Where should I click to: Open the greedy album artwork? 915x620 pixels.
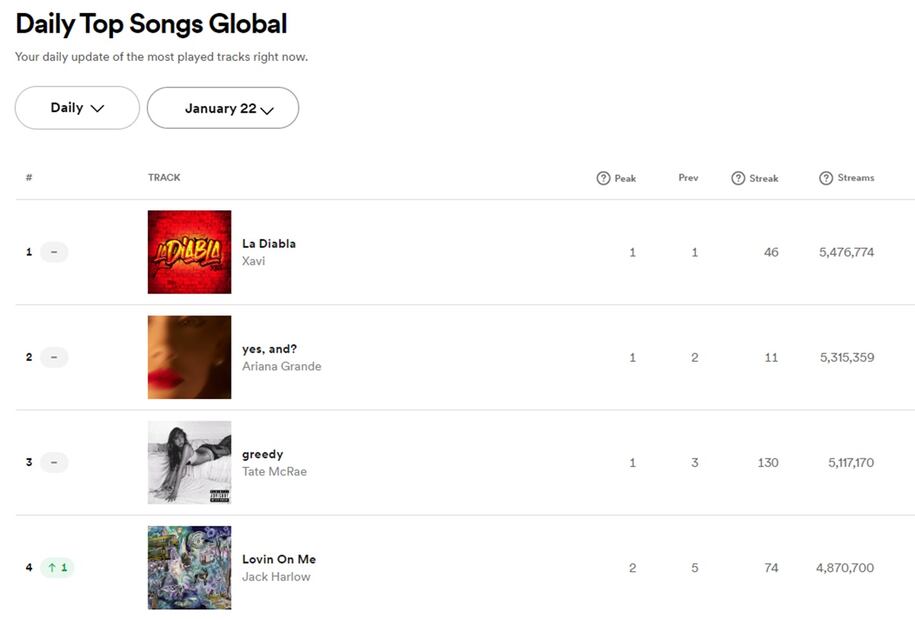(x=189, y=462)
